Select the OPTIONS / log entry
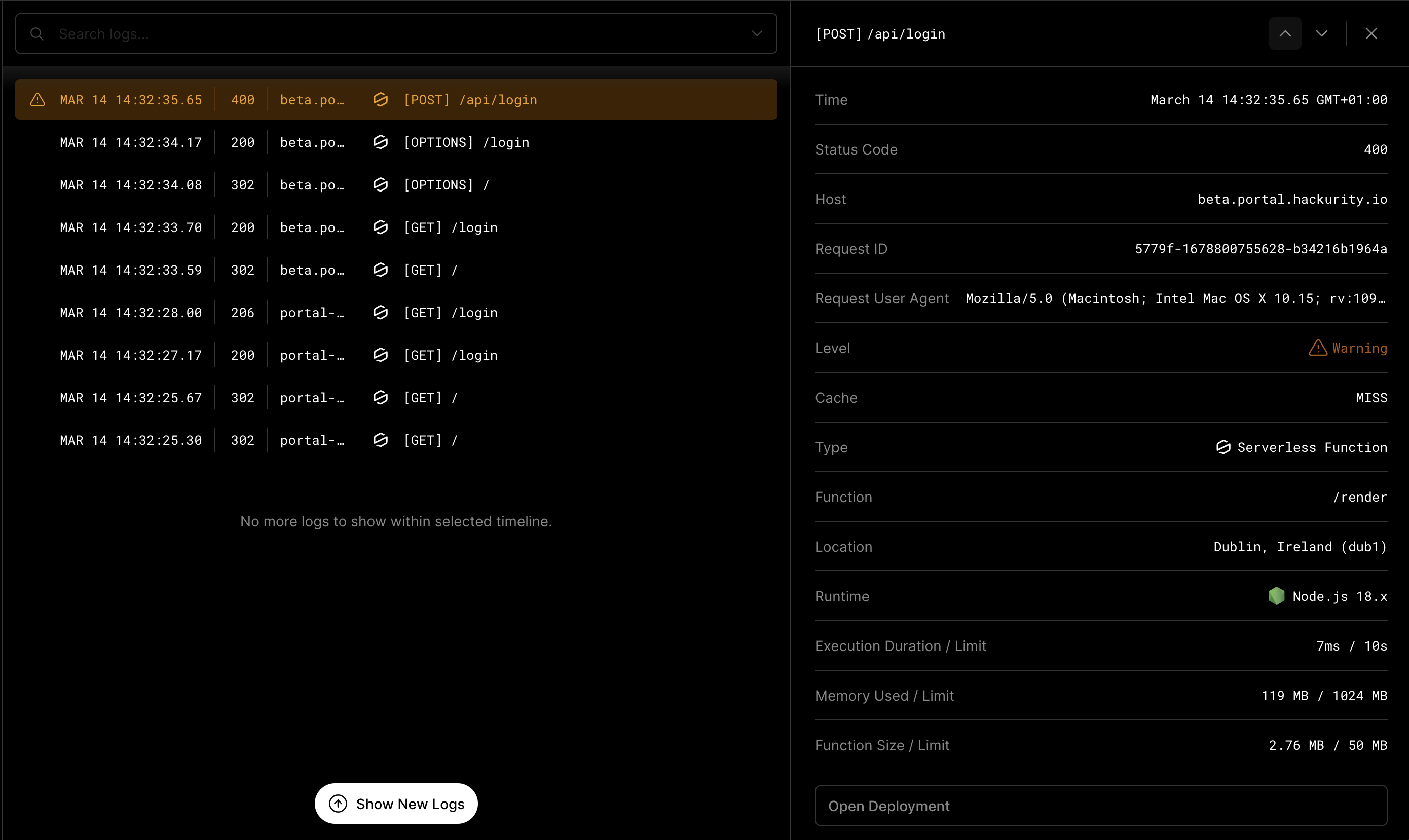The image size is (1409, 840). [396, 184]
